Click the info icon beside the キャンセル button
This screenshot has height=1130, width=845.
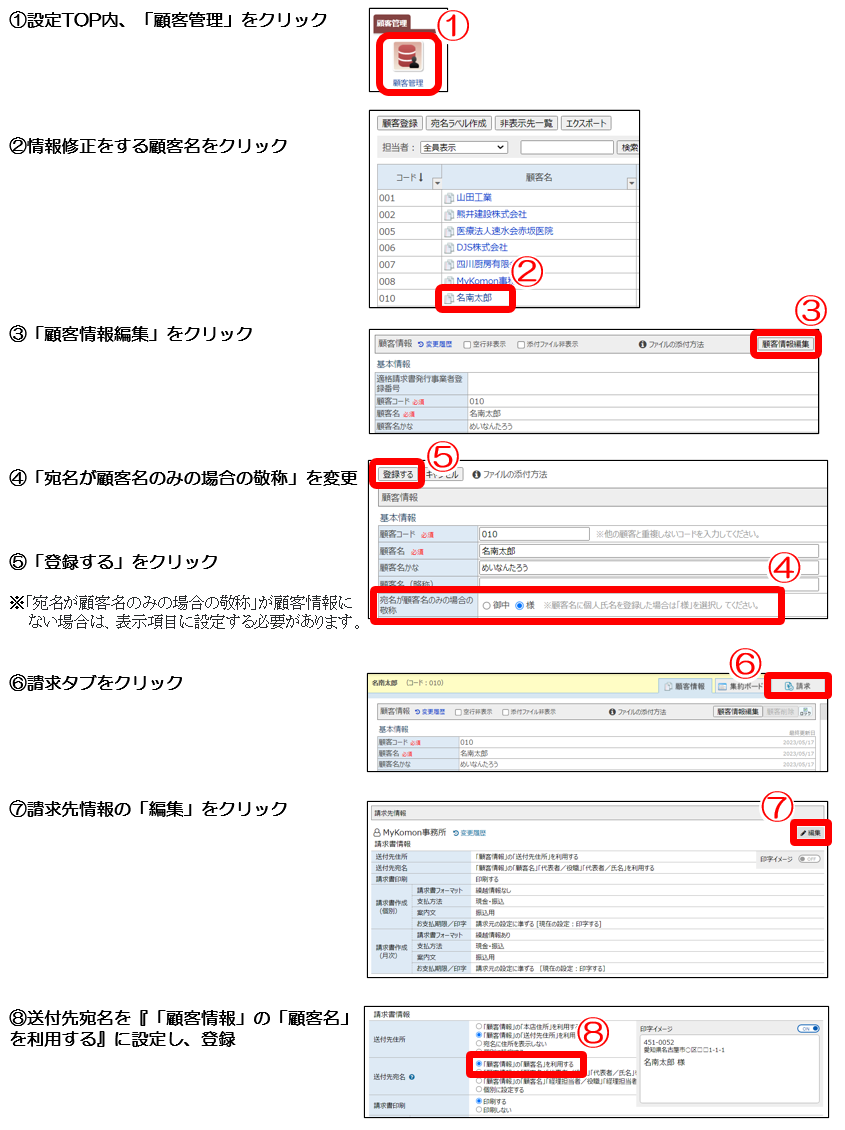click(476, 475)
